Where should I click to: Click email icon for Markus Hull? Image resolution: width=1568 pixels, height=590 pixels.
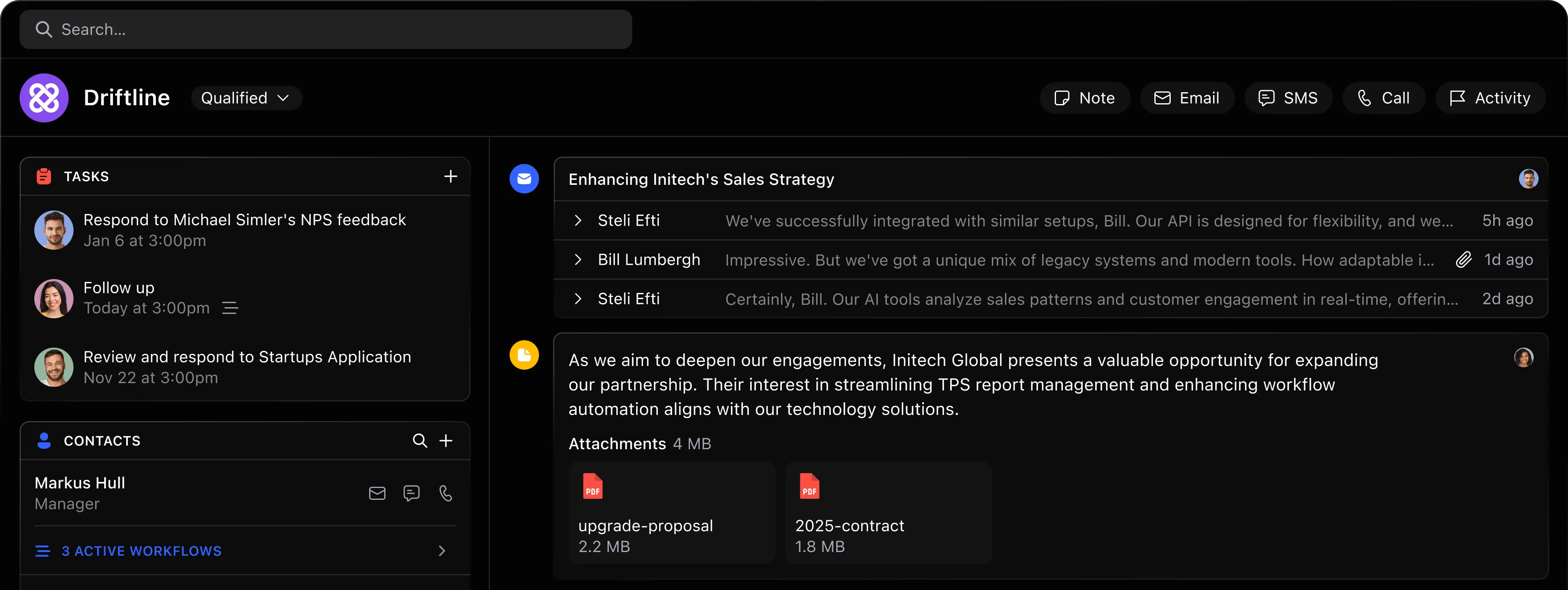(377, 492)
